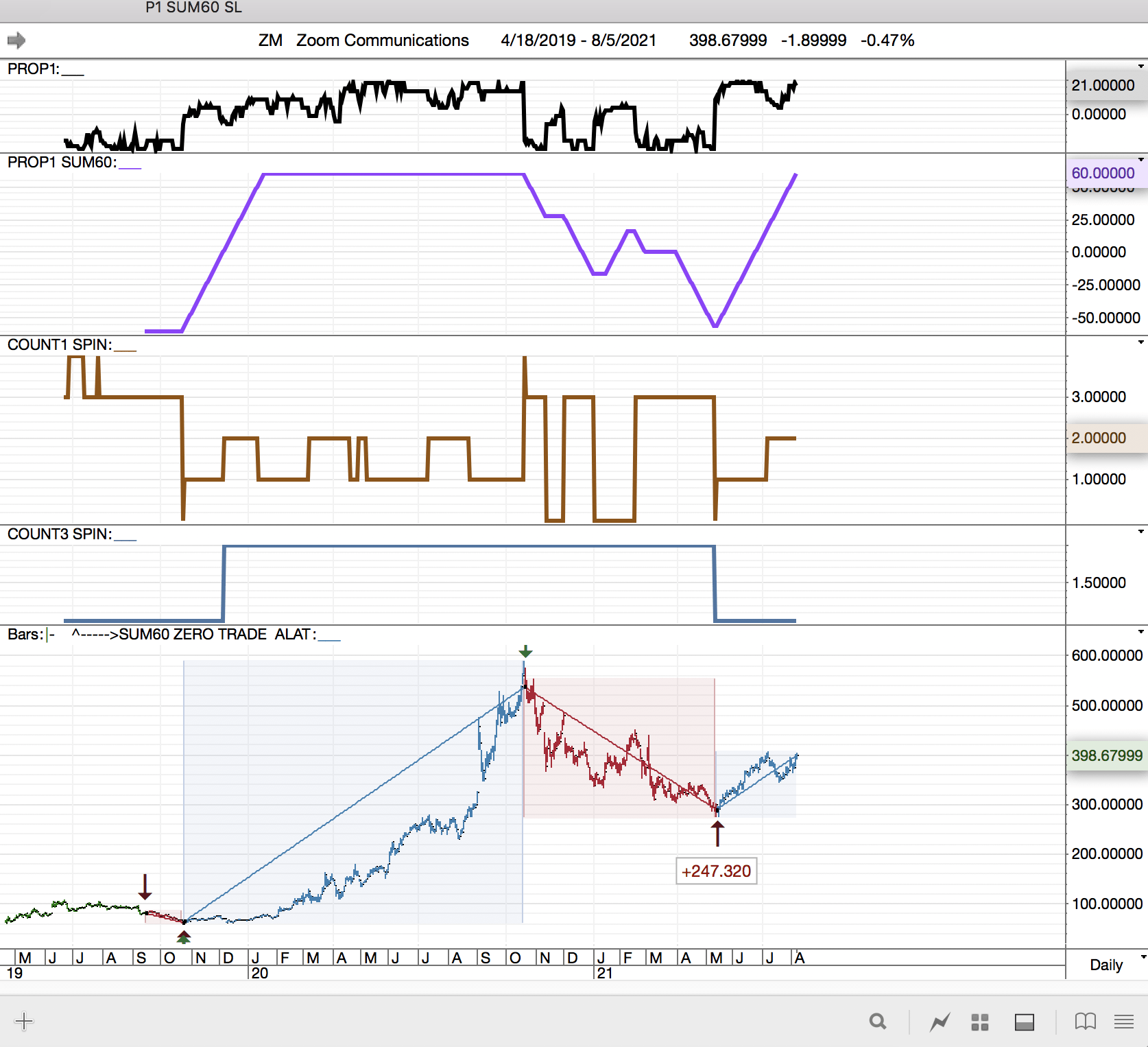Viewport: 1148px width, 1047px height.
Task: Click the dark red up arrow near May 2021
Action: [717, 833]
